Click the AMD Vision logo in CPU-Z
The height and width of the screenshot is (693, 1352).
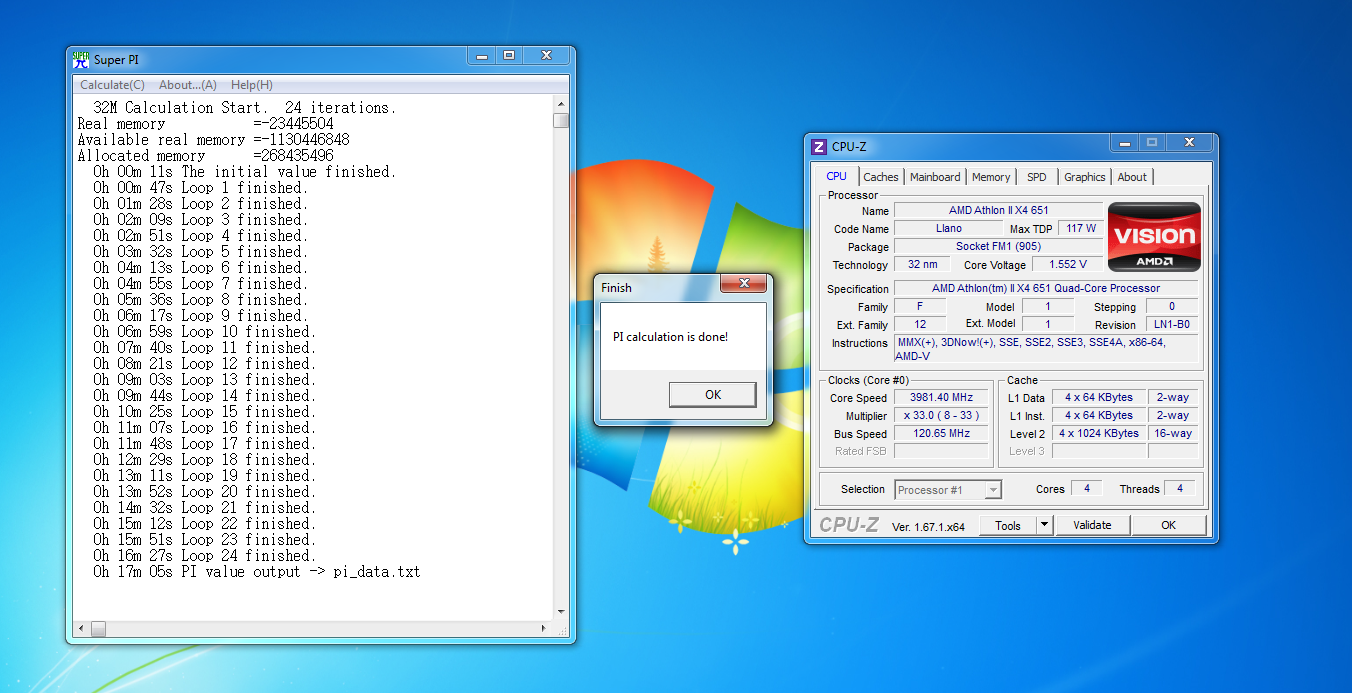[1154, 238]
